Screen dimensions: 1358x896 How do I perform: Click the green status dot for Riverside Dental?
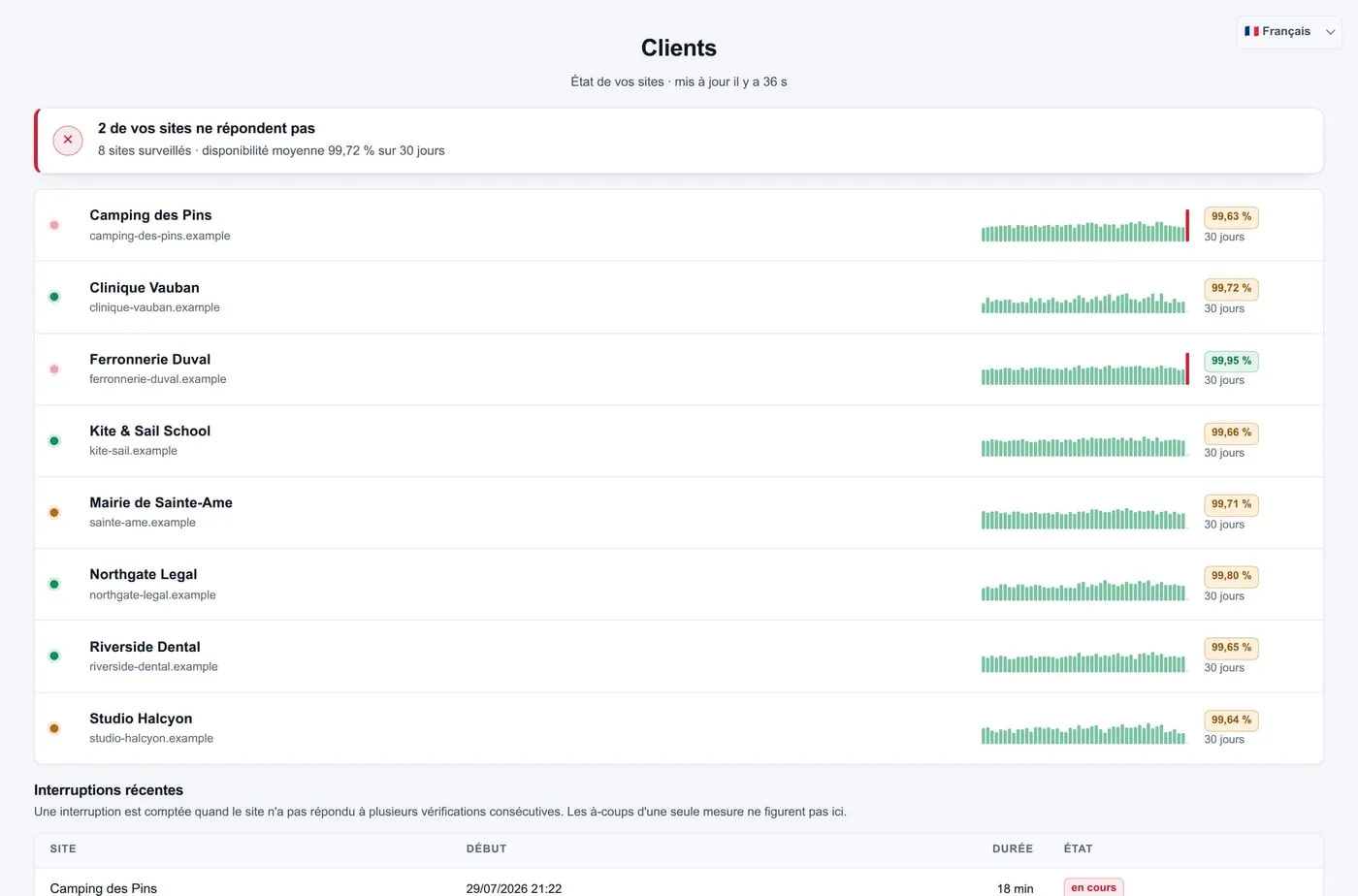[x=54, y=656]
